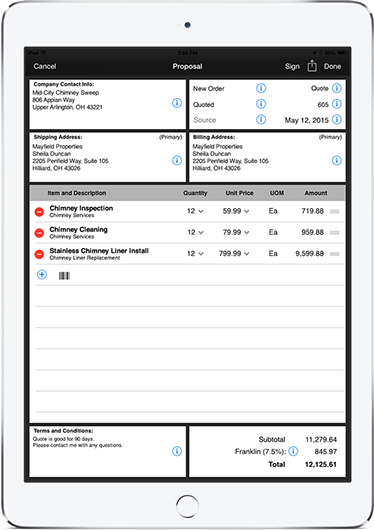The width and height of the screenshot is (374, 530).
Task: Tap Terms text 'Quote is good for 90 days.'
Action: point(63,439)
